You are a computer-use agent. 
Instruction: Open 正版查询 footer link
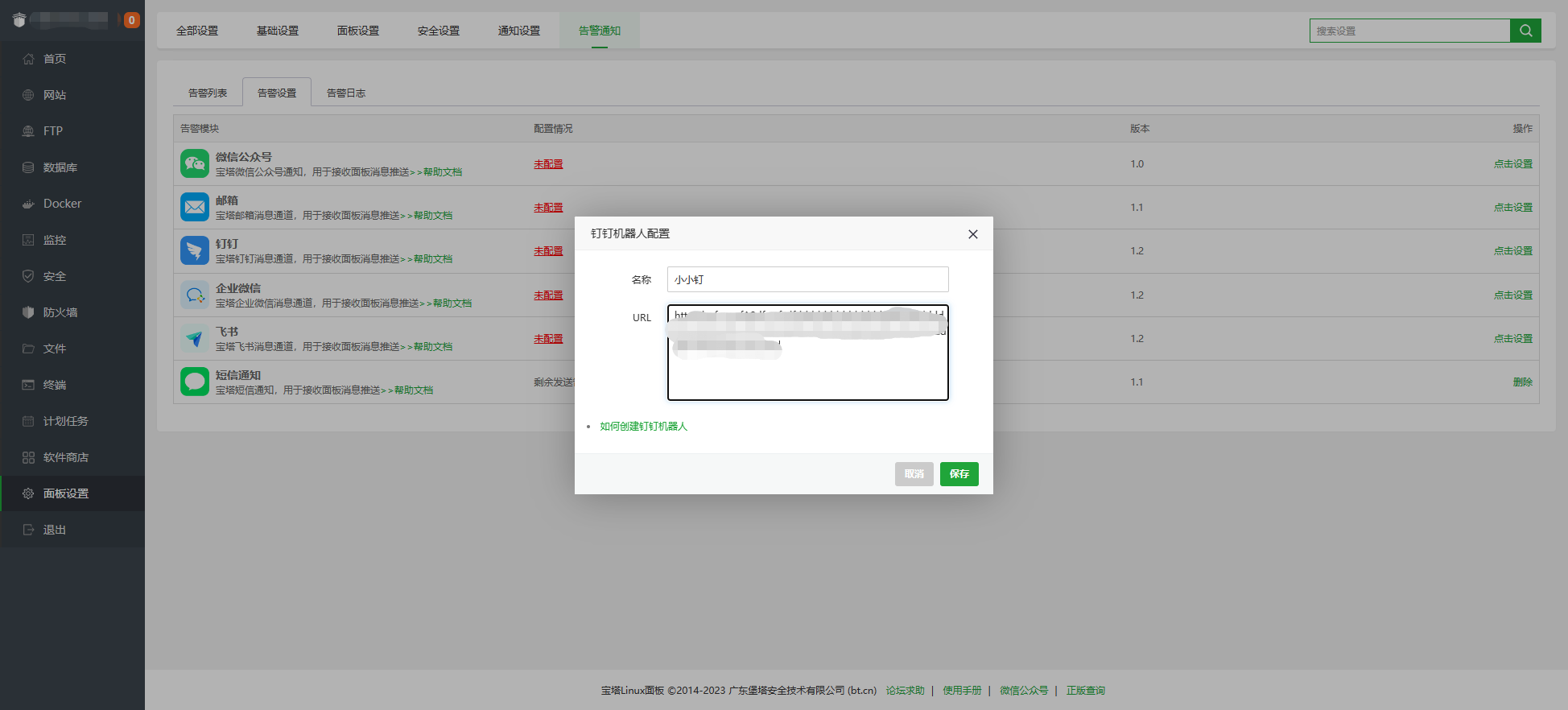[1085, 691]
